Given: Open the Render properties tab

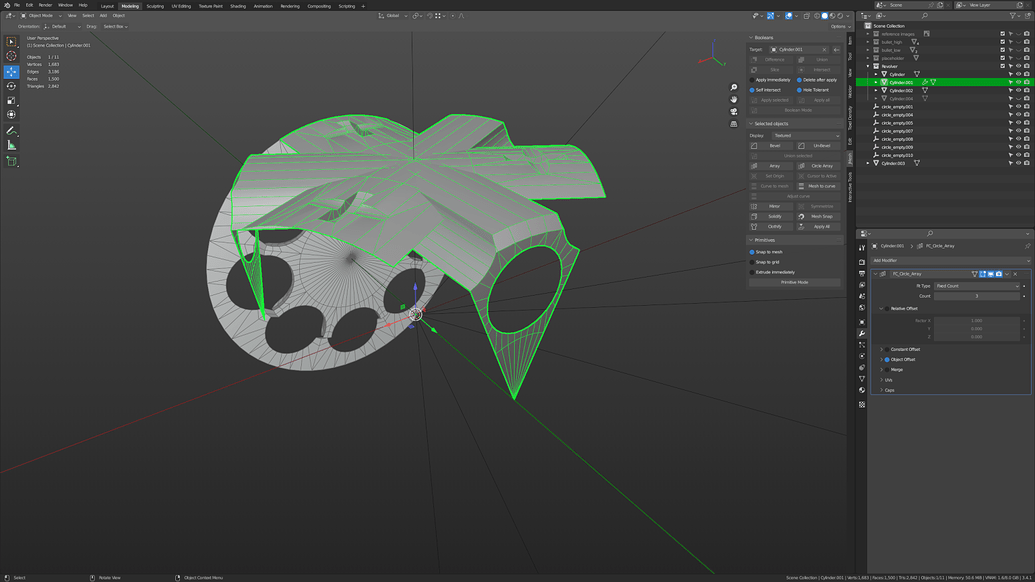Looking at the screenshot, I should 861,262.
